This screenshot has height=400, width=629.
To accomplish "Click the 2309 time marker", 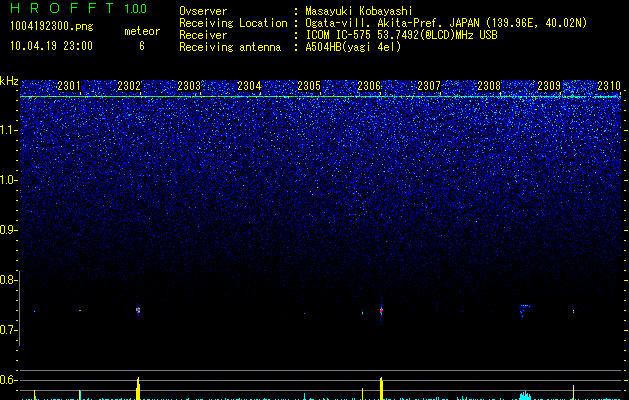I will 549,86.
